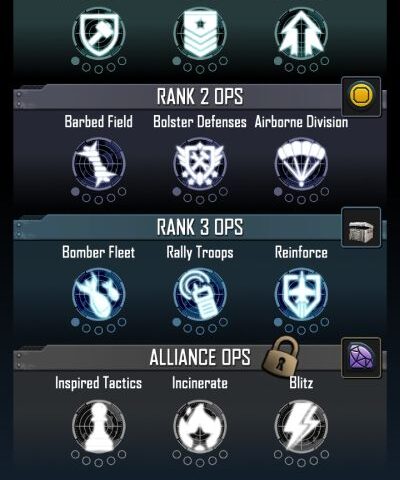Image resolution: width=400 pixels, height=480 pixels.
Task: Choose the triple up-arrow op icon
Action: point(301,33)
